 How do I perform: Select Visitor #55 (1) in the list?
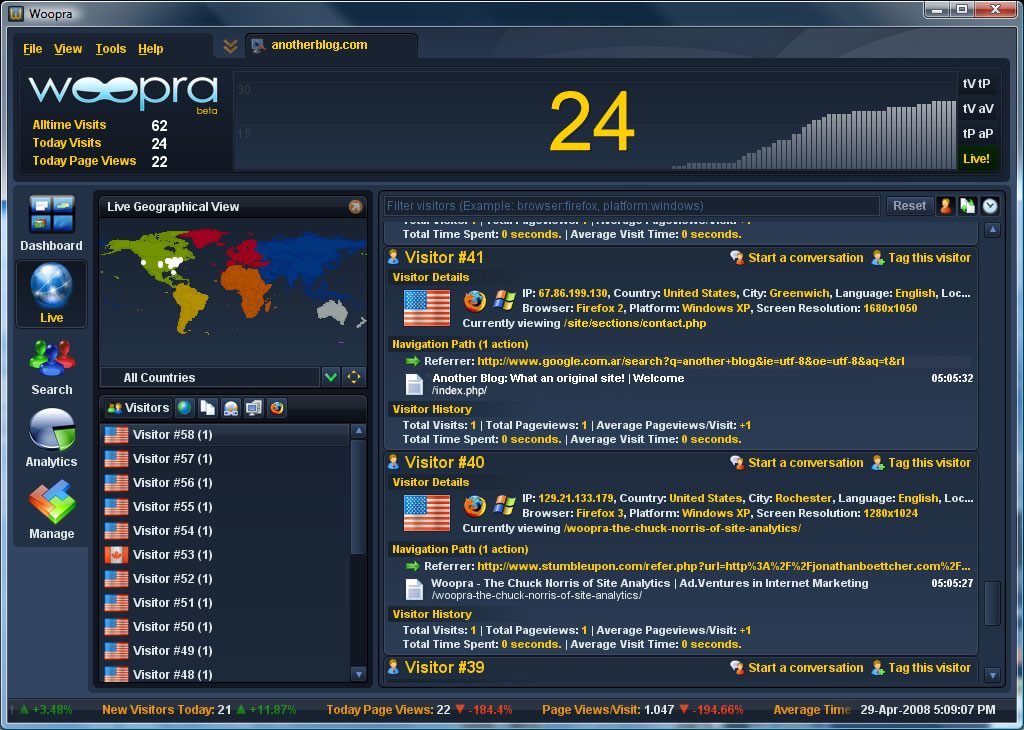(226, 507)
